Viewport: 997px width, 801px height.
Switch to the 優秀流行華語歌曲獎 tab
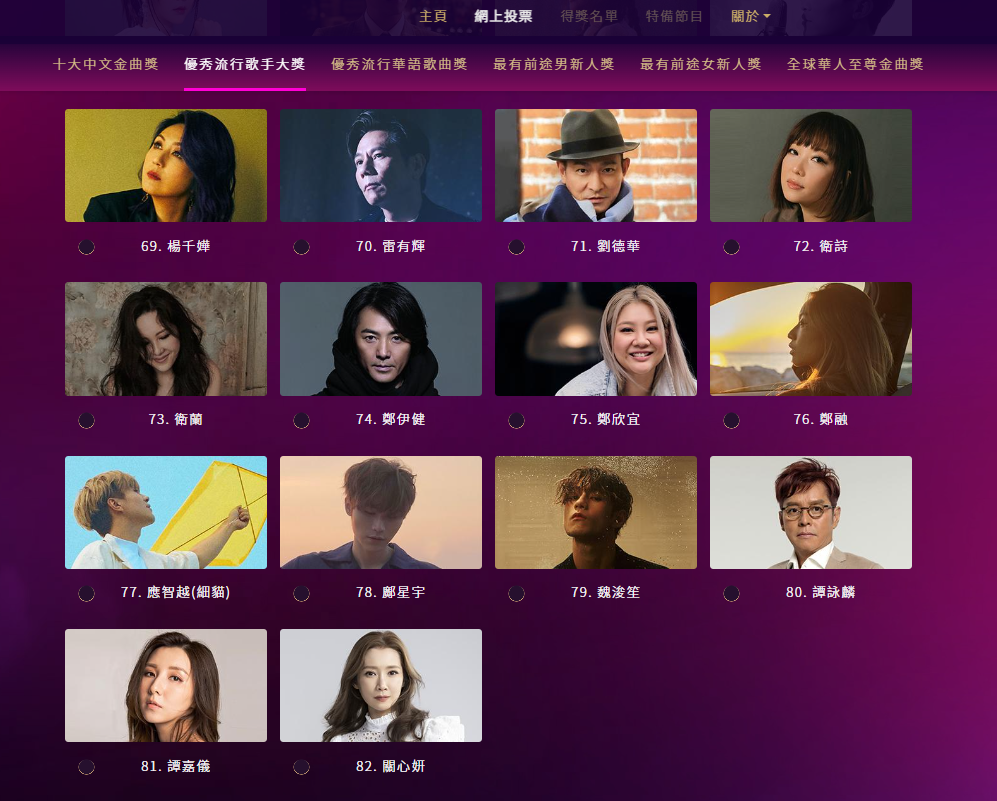(399, 64)
